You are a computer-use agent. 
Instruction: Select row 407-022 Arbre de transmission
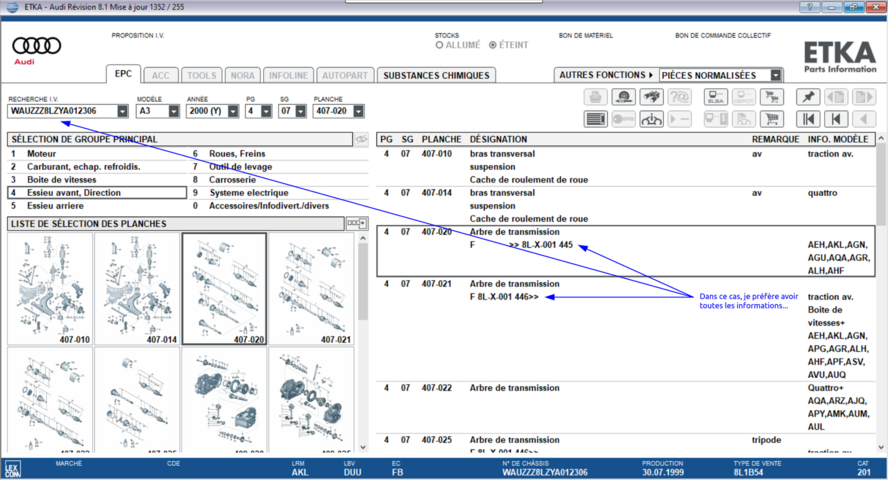pyautogui.click(x=626, y=408)
